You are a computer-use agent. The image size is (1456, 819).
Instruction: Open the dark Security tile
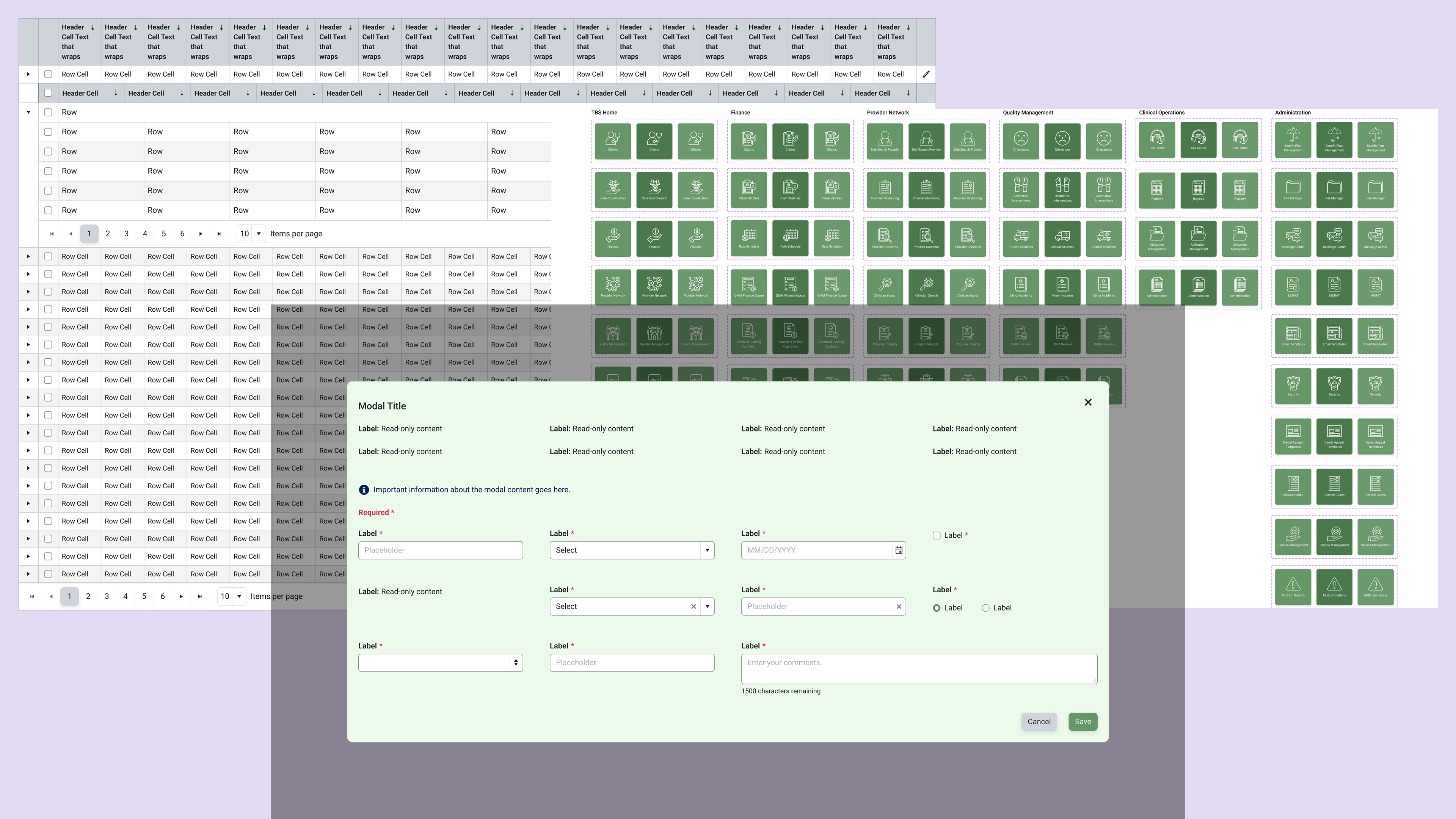pos(1335,386)
